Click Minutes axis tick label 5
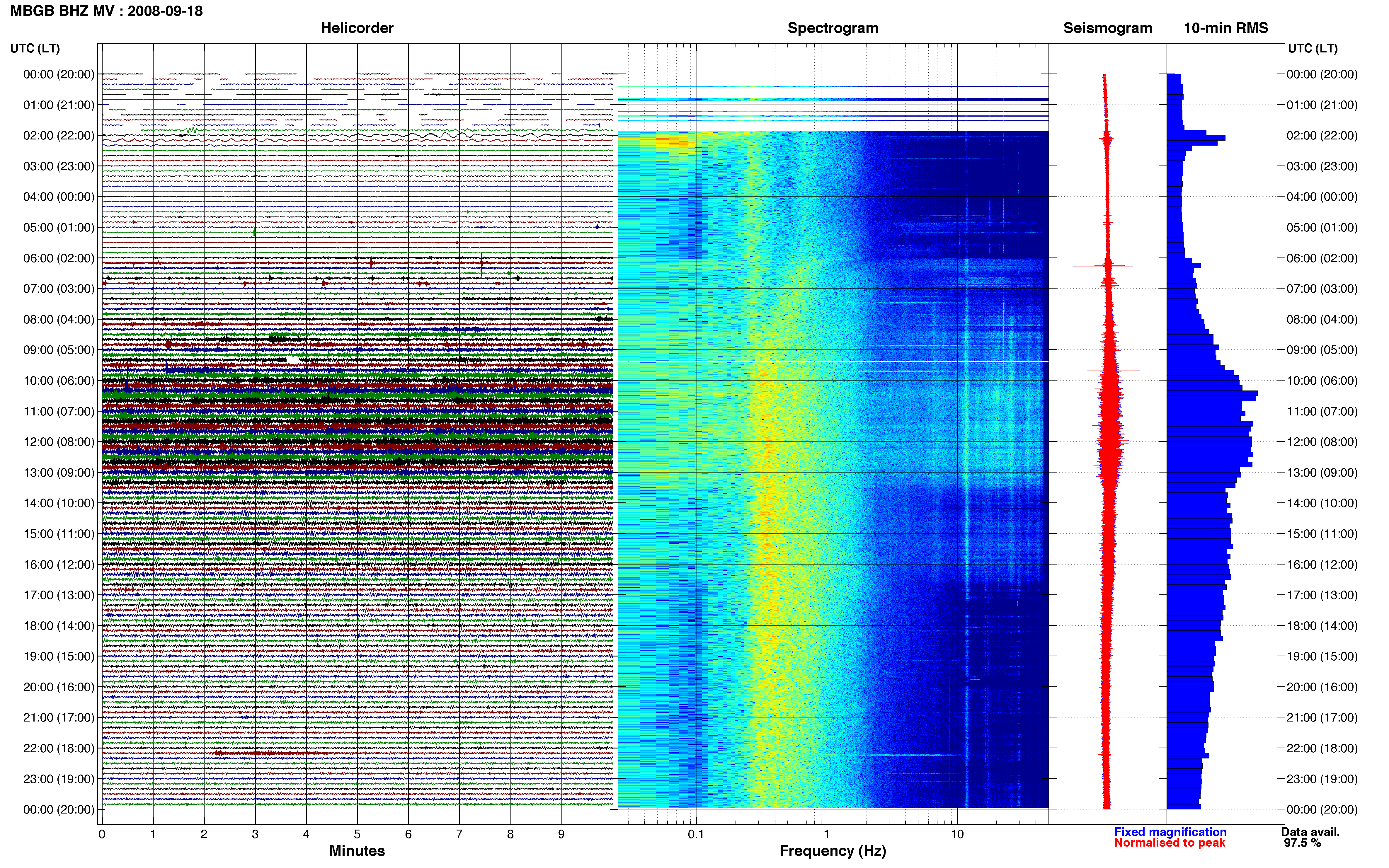1389x868 pixels. tap(357, 835)
